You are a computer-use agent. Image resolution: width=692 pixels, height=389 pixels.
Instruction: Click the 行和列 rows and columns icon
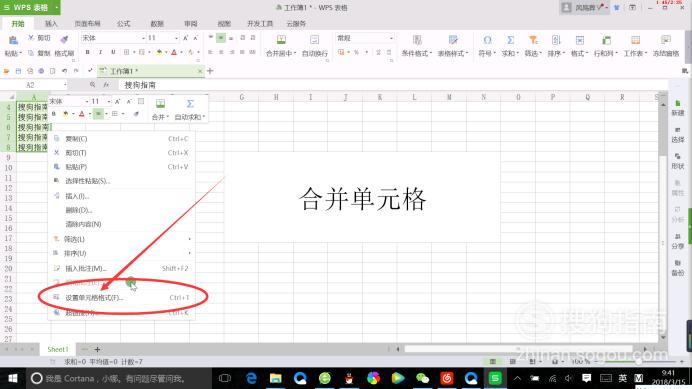(x=606, y=40)
